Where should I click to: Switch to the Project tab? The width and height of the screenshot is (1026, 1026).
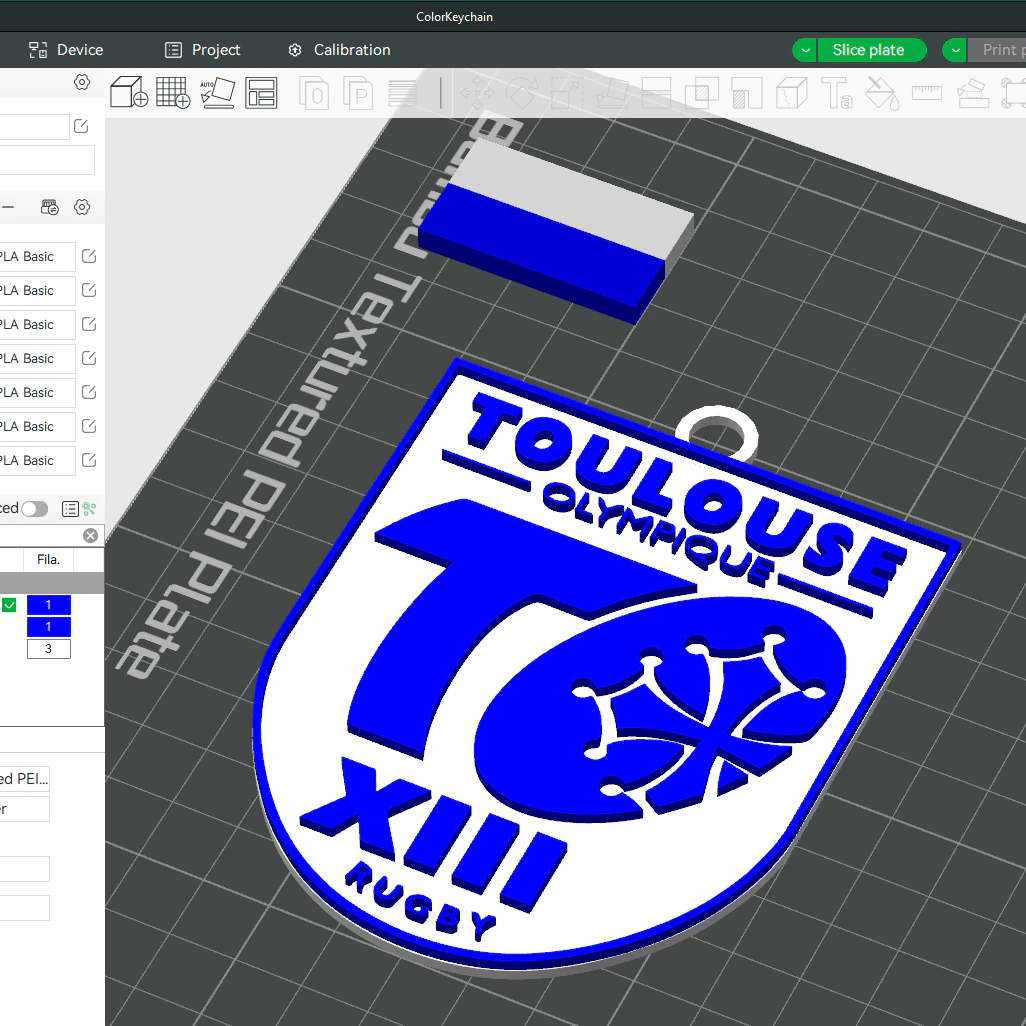tap(202, 50)
